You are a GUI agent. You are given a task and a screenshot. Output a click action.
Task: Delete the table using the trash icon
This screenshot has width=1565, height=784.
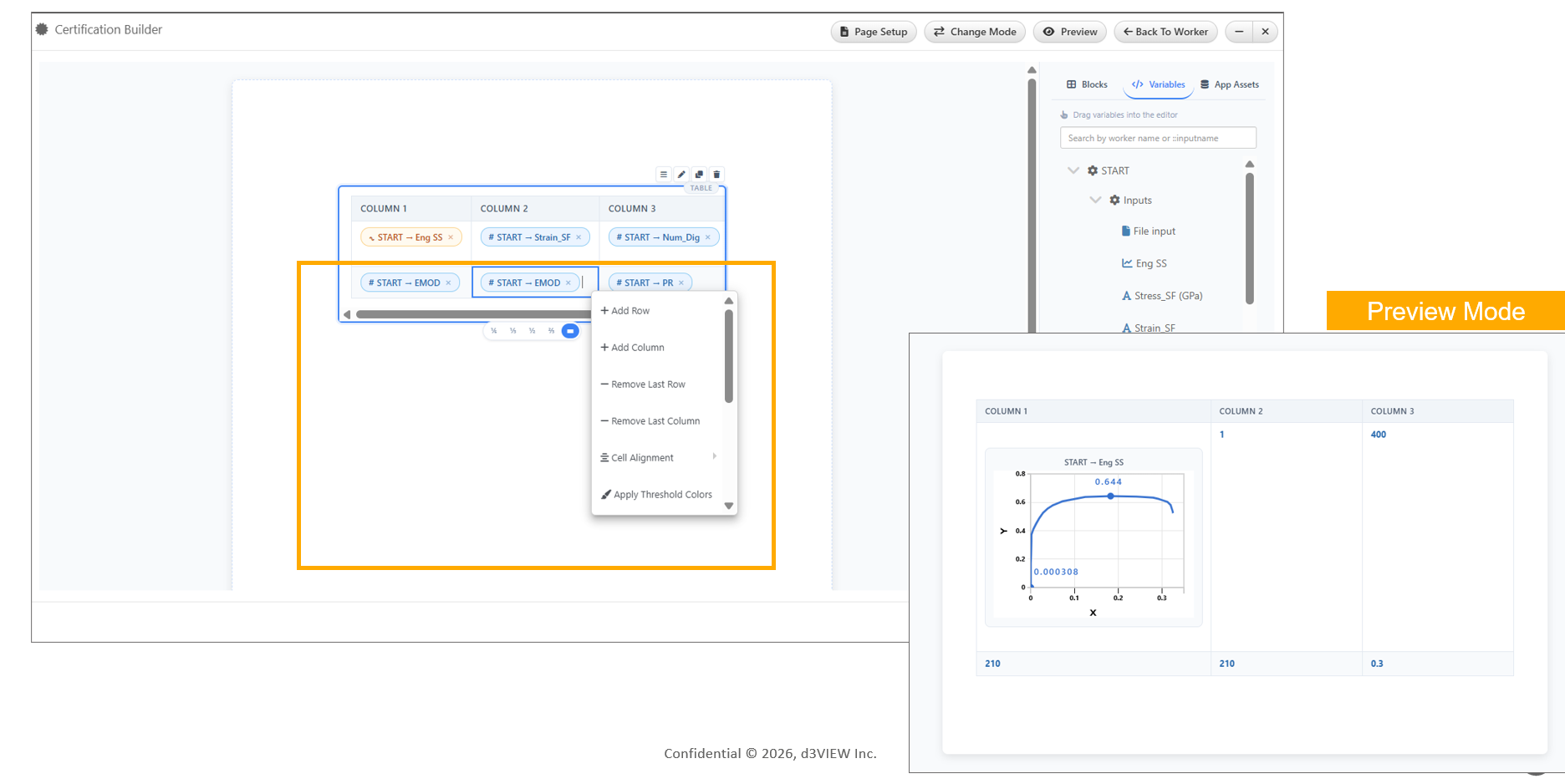click(716, 175)
